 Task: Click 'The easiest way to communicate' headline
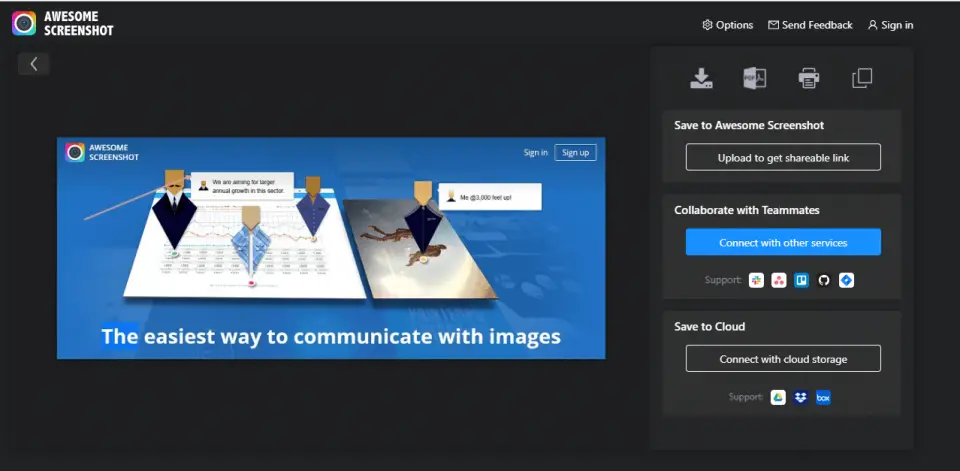tap(331, 336)
